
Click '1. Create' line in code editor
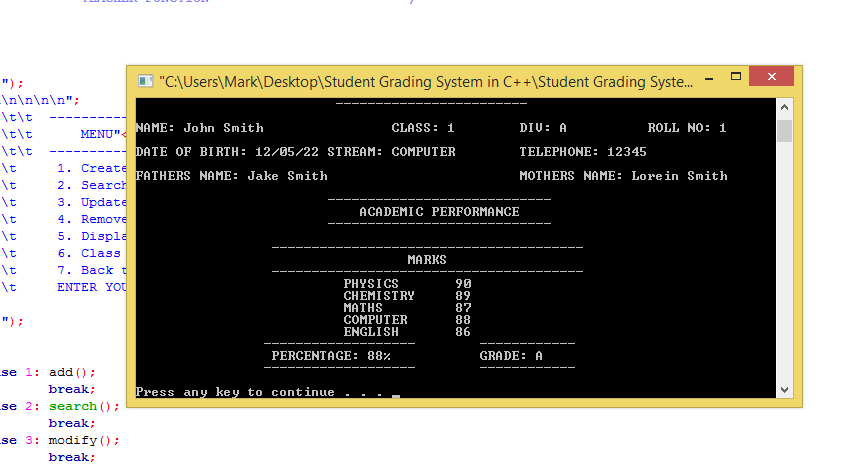tap(92, 168)
